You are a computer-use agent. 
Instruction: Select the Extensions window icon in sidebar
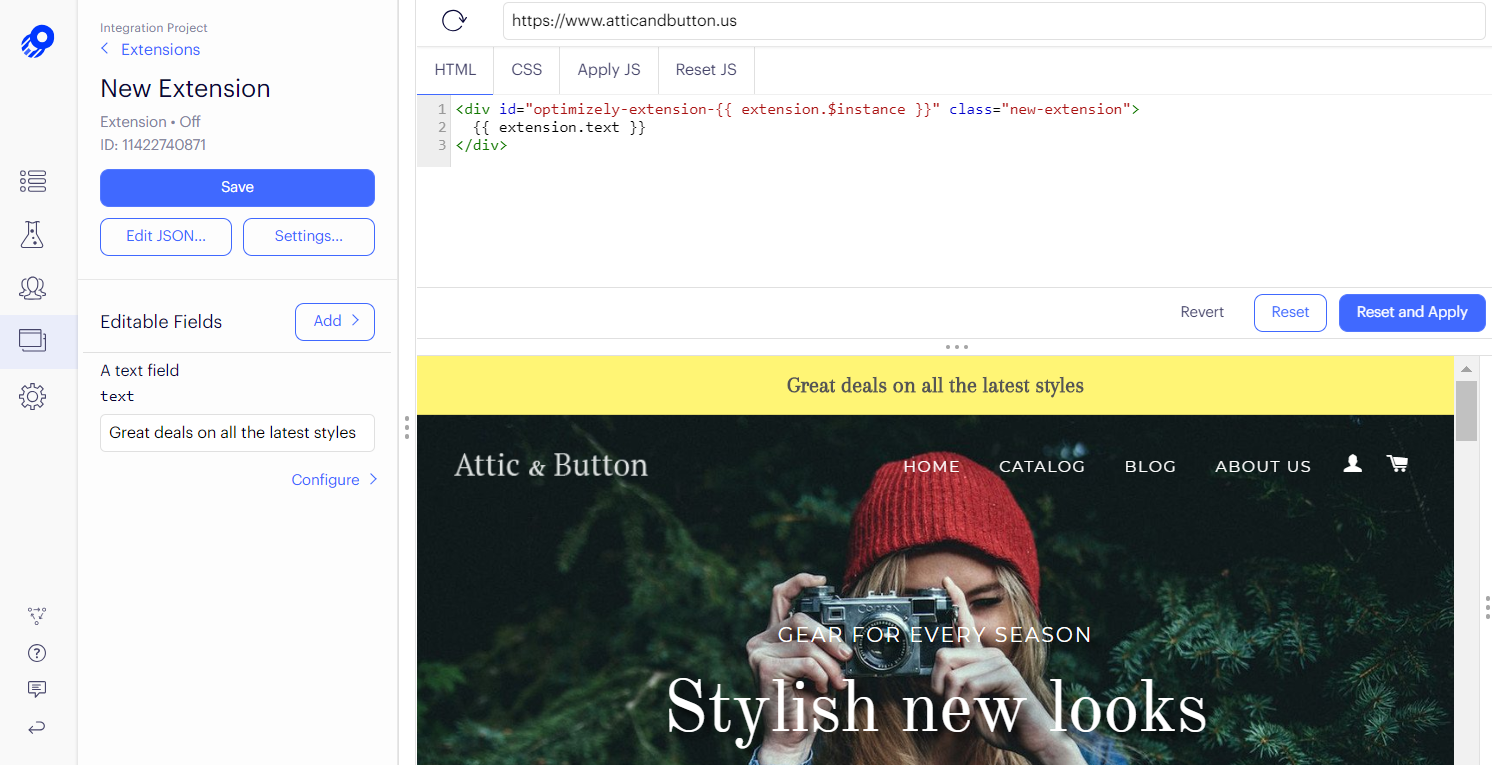[x=33, y=340]
